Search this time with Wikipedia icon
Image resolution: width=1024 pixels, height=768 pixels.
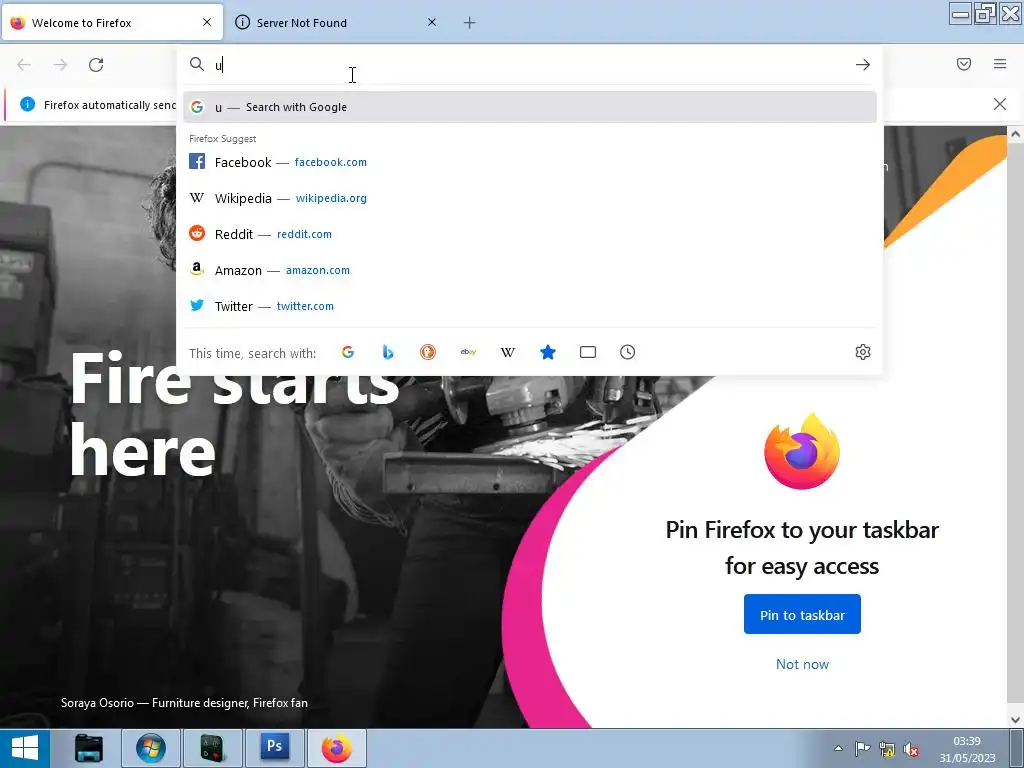[508, 353]
